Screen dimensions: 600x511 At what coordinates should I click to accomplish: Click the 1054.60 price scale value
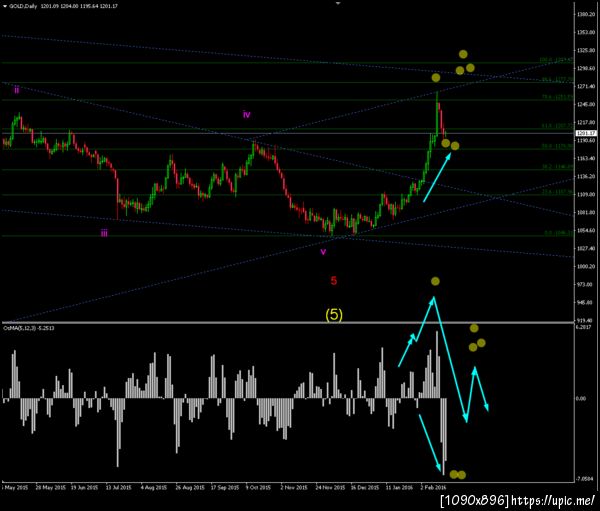tap(585, 230)
